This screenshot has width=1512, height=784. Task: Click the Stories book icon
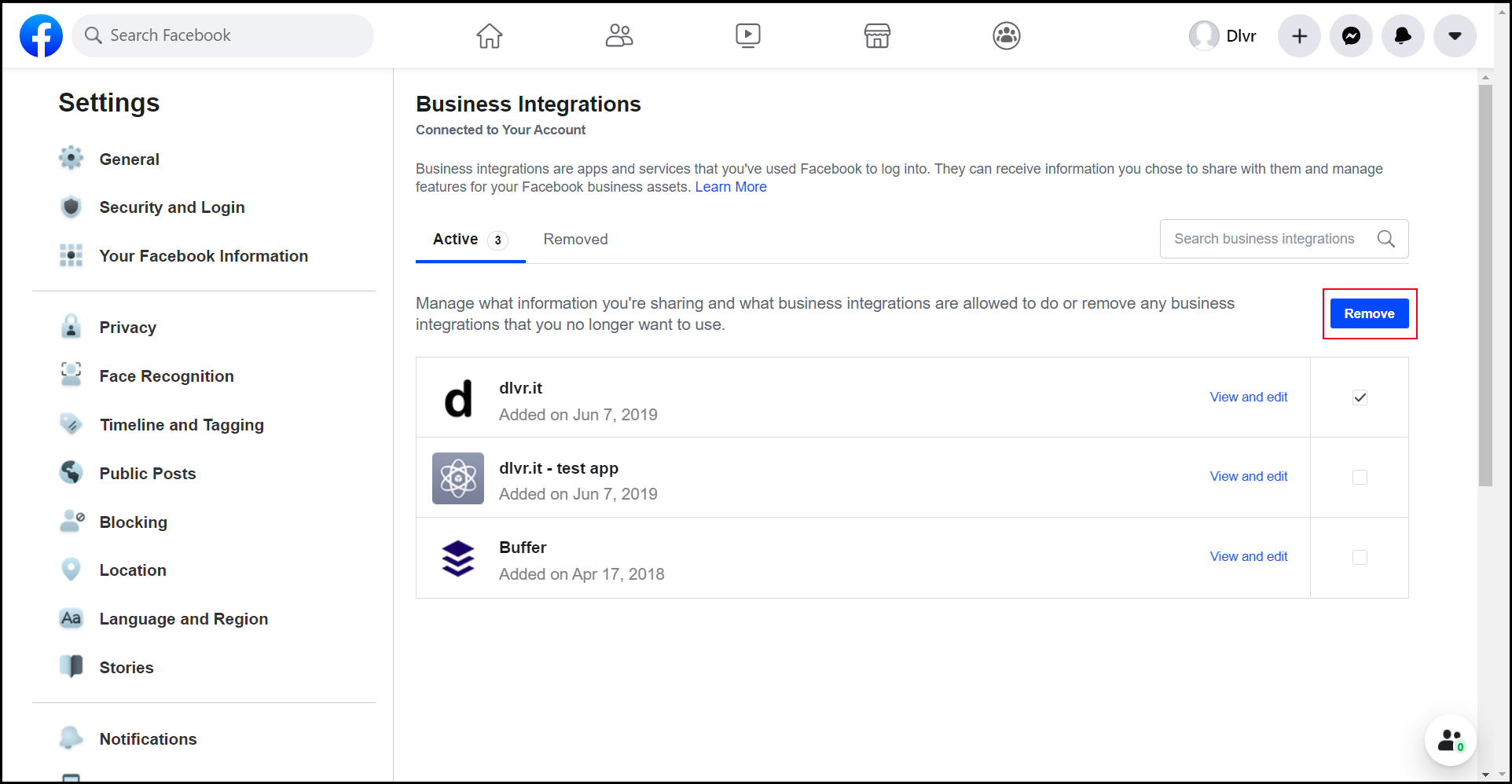click(71, 666)
